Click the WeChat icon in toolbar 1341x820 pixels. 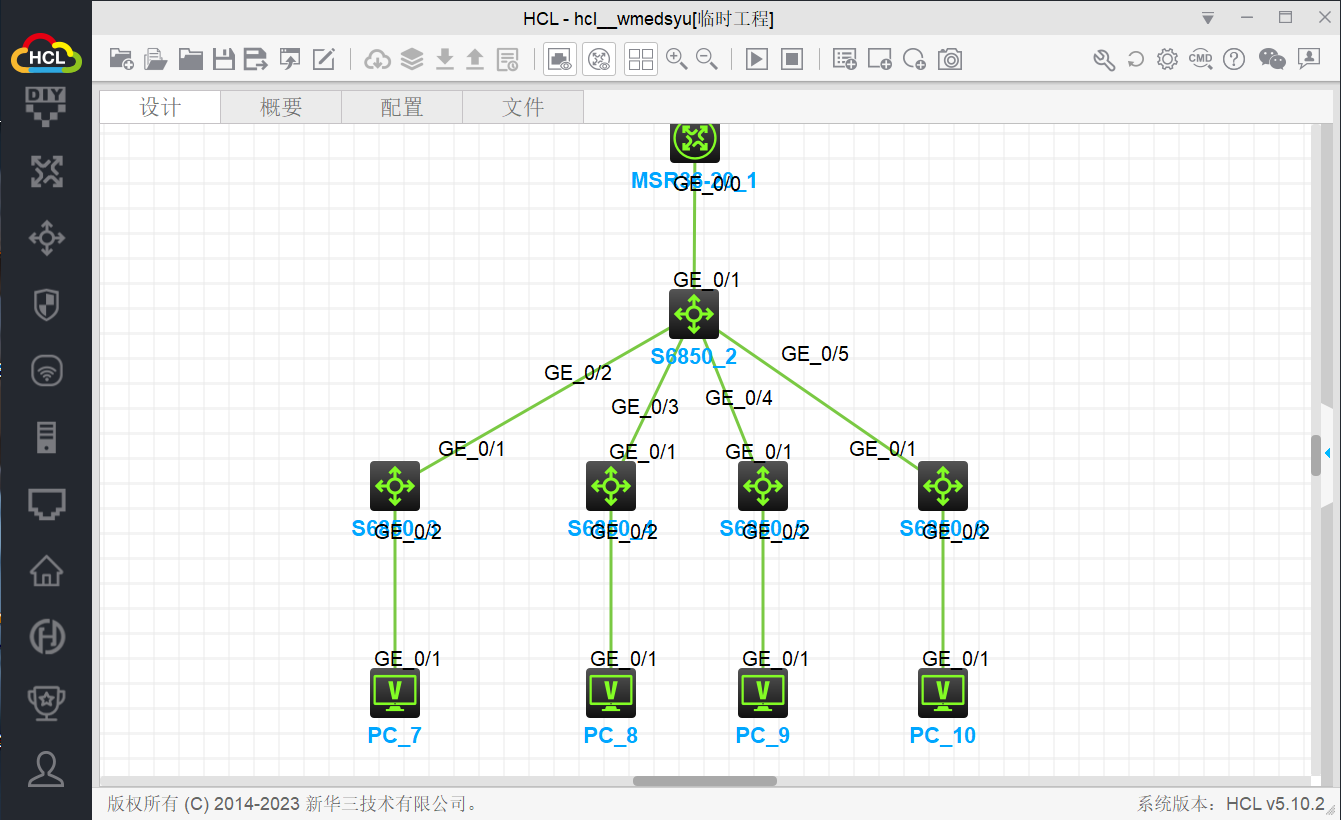tap(1272, 59)
